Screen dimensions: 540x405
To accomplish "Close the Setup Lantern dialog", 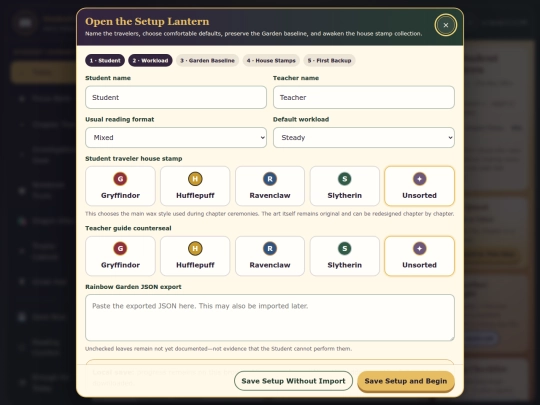I will [x=446, y=25].
